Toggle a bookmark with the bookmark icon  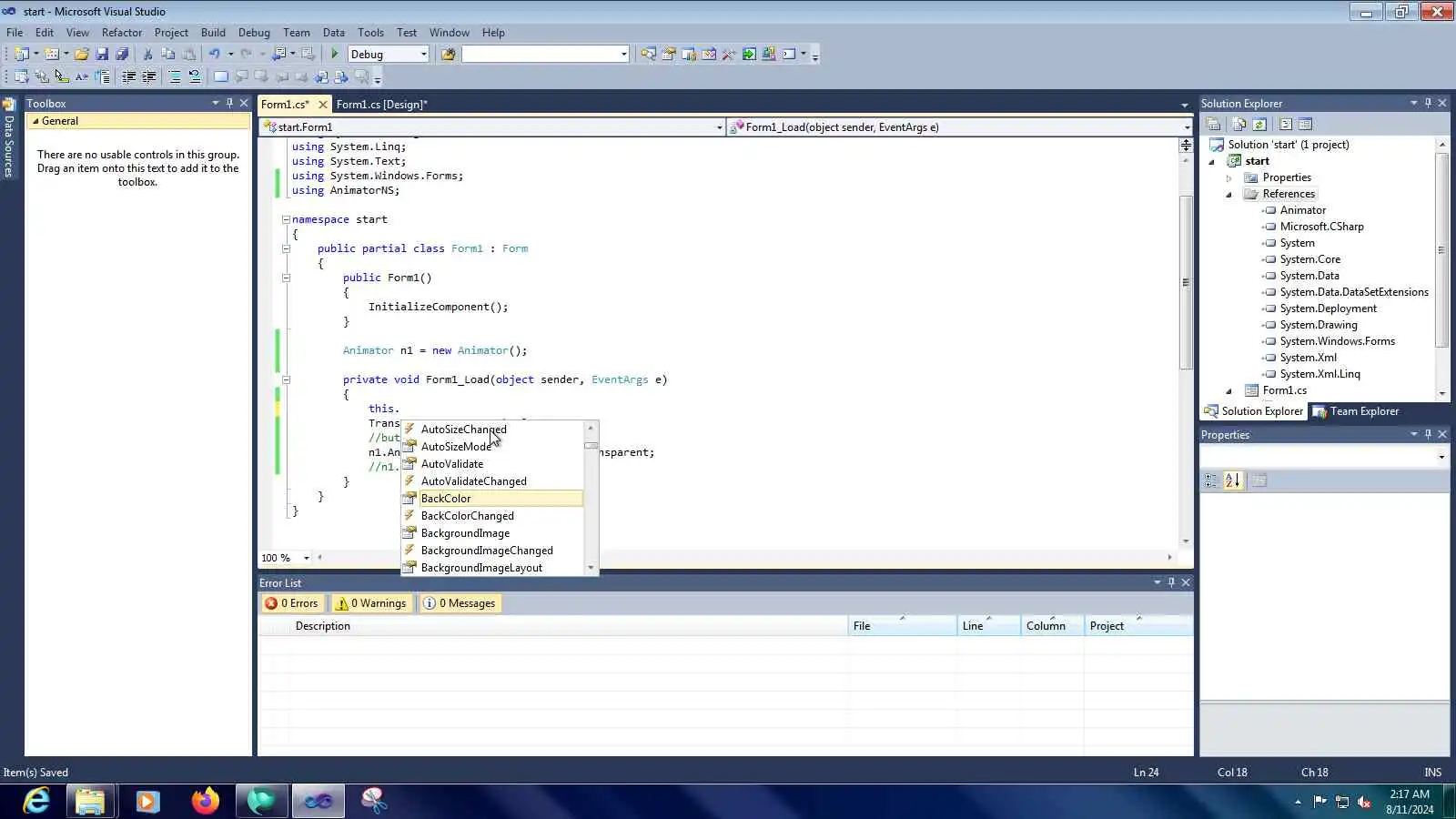click(x=221, y=77)
